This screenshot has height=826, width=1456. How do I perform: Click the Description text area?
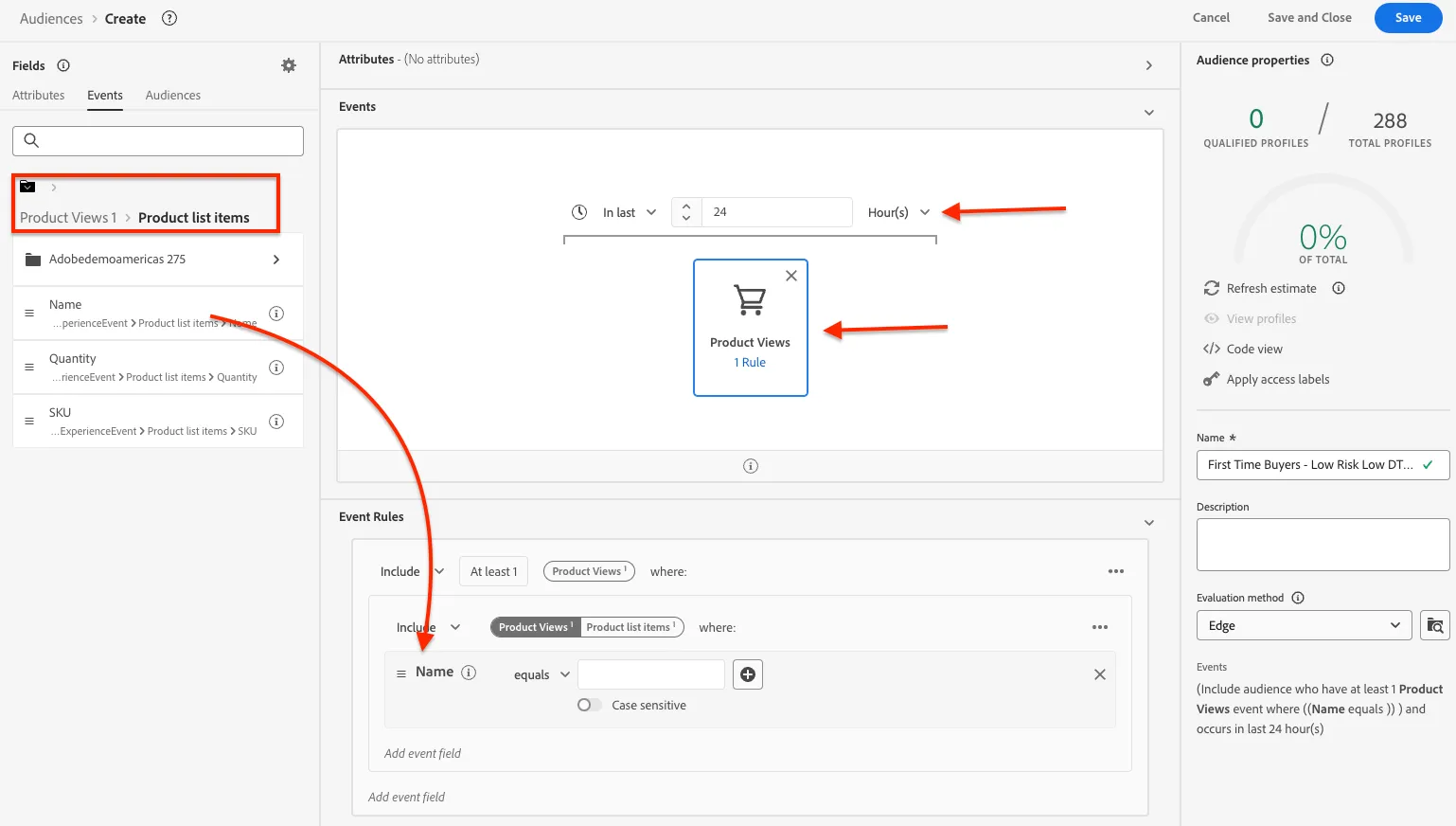[1323, 545]
